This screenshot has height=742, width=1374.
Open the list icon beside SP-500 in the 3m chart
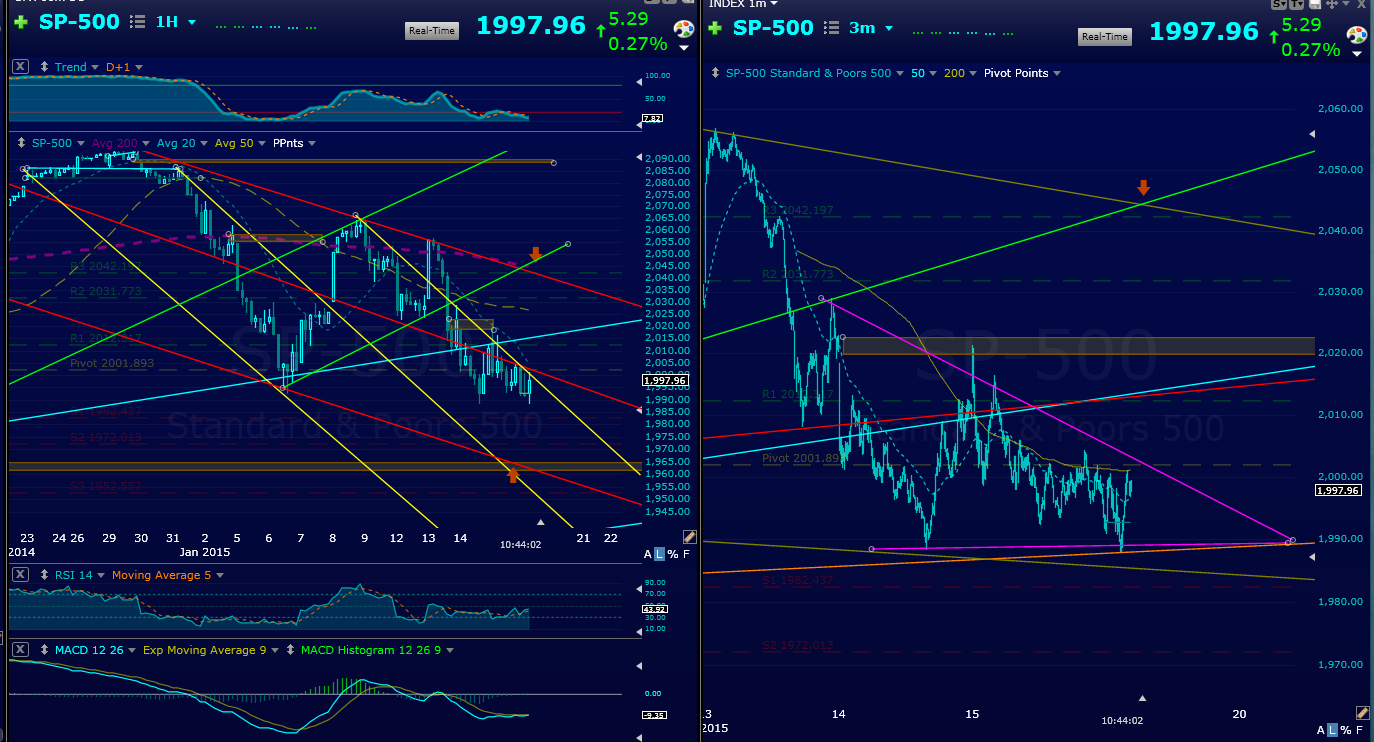coord(833,28)
